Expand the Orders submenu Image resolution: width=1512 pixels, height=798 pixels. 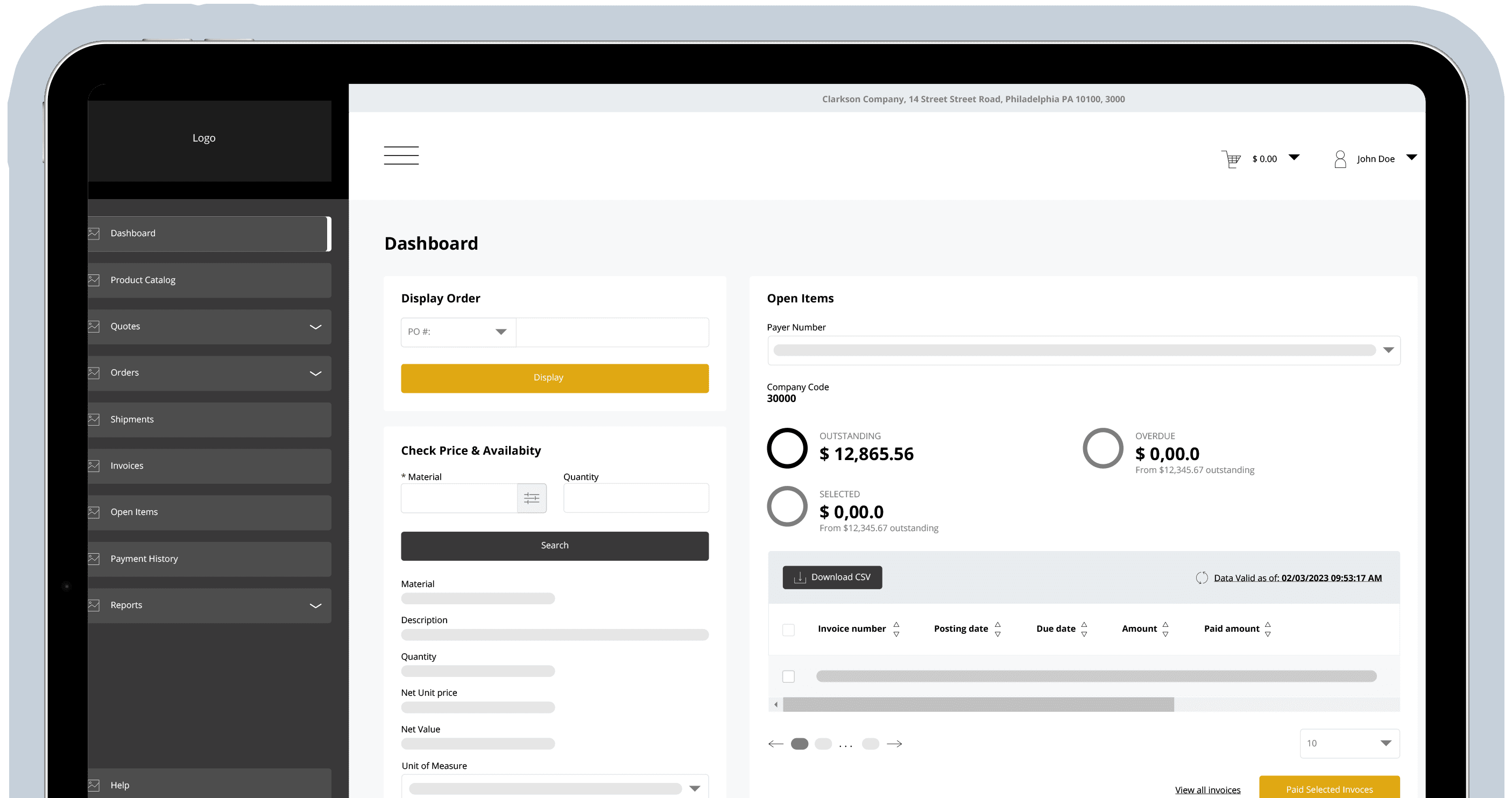coord(315,373)
